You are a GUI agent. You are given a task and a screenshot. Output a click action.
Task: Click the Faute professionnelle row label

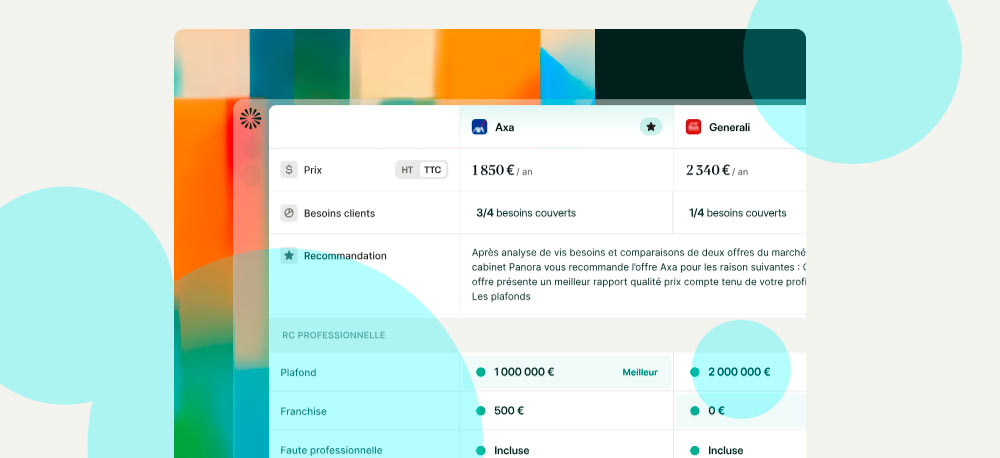[x=331, y=450]
